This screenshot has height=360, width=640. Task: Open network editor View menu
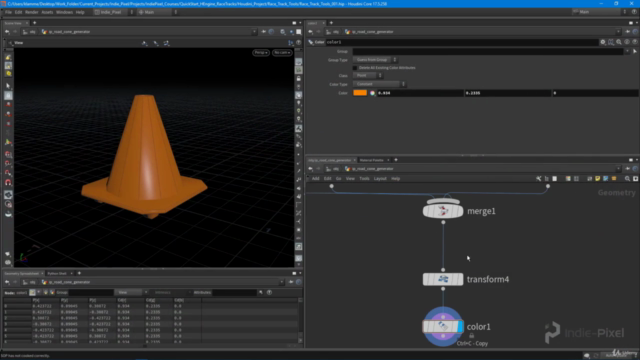[350, 179]
